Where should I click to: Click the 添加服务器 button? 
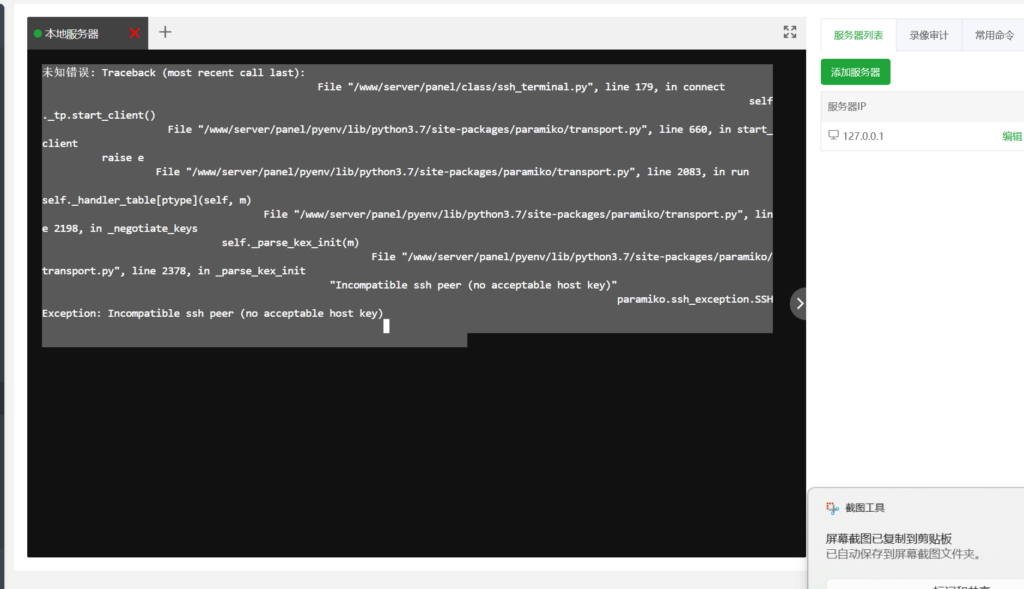pos(856,71)
